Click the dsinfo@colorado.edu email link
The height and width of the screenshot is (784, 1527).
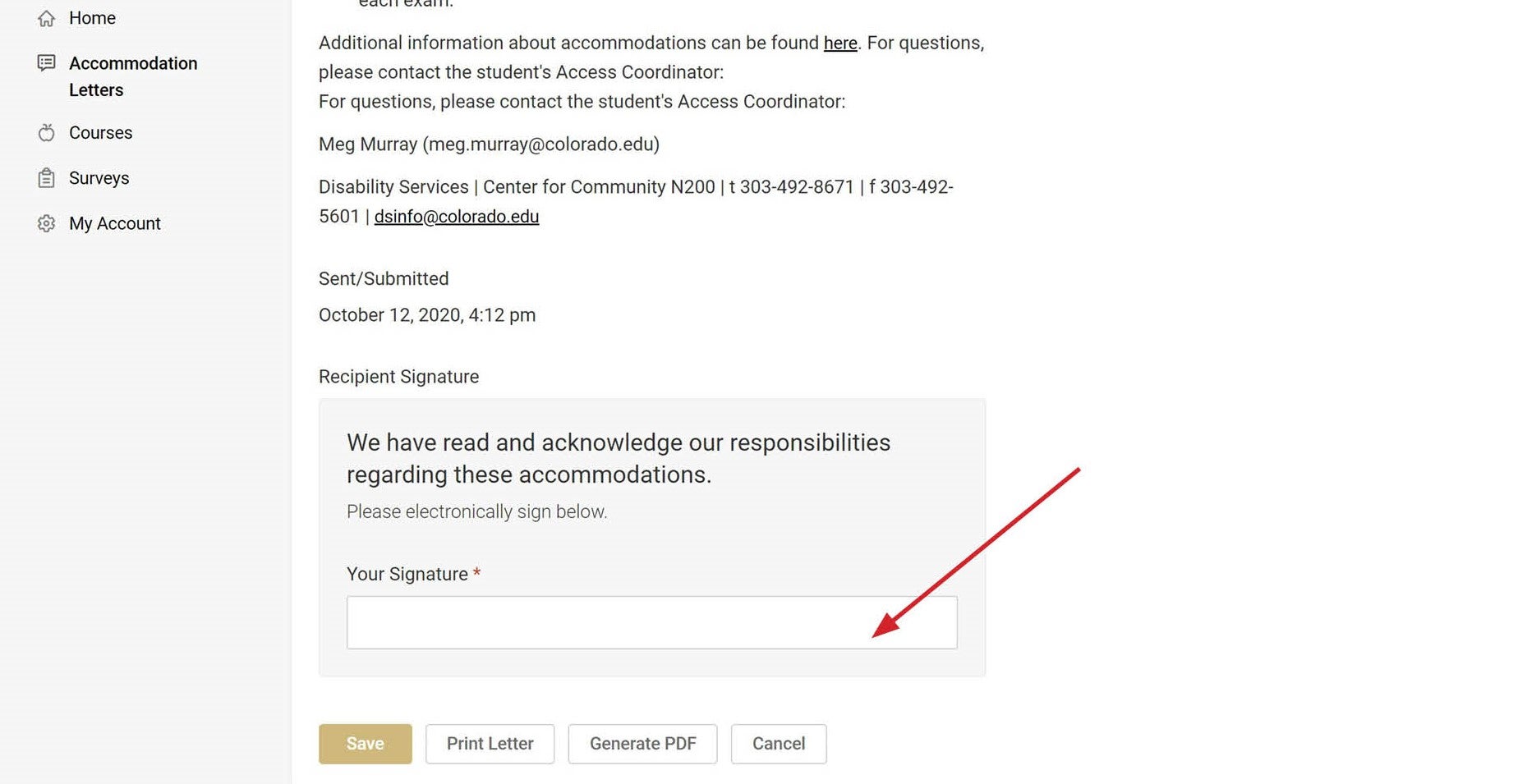point(457,217)
